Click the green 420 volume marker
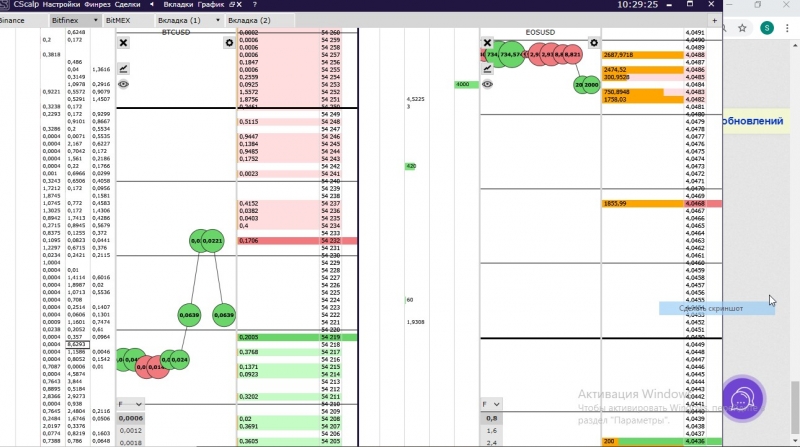 pyautogui.click(x=410, y=166)
